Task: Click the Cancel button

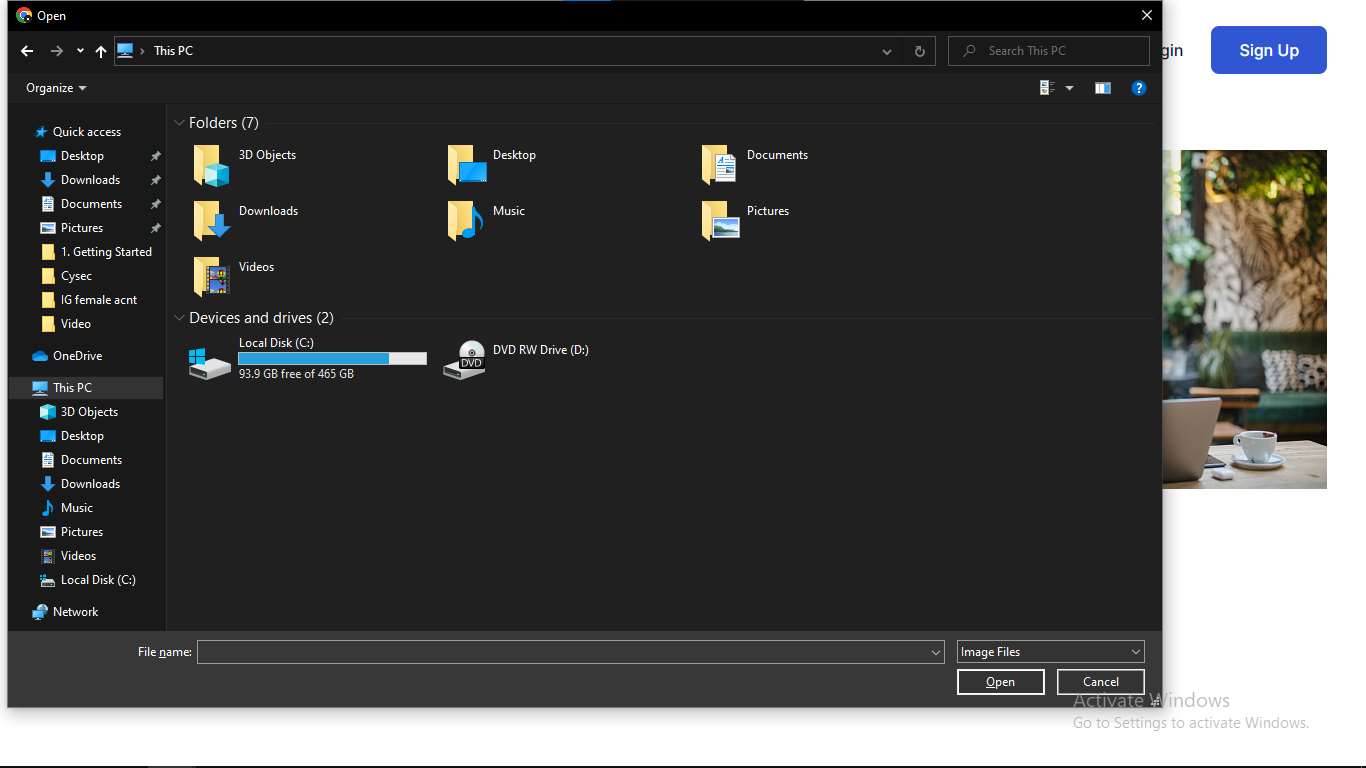Action: pyautogui.click(x=1101, y=682)
